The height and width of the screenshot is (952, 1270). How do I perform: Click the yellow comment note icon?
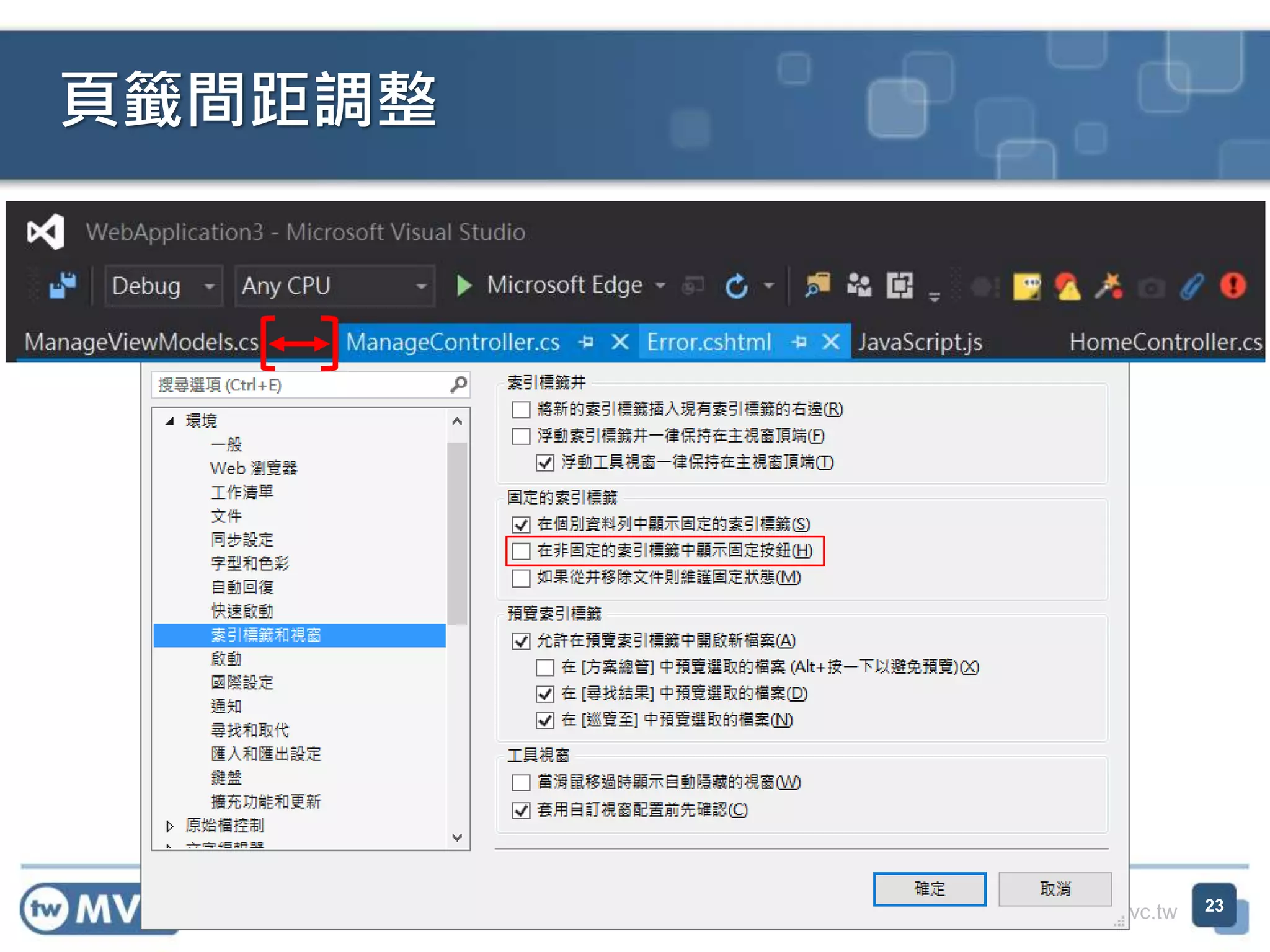point(1027,286)
